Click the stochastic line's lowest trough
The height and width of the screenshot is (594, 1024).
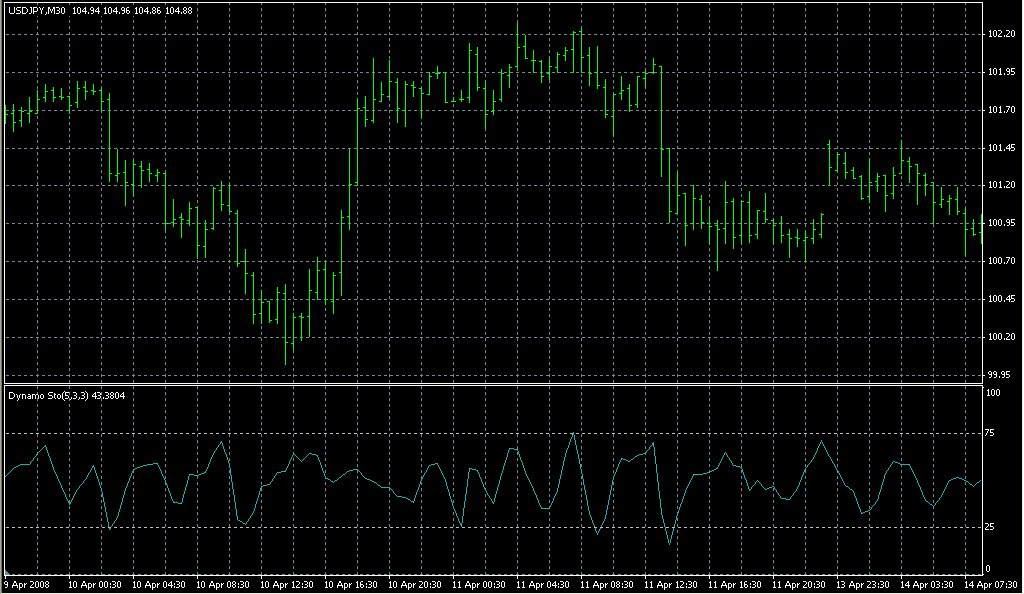[x=669, y=544]
